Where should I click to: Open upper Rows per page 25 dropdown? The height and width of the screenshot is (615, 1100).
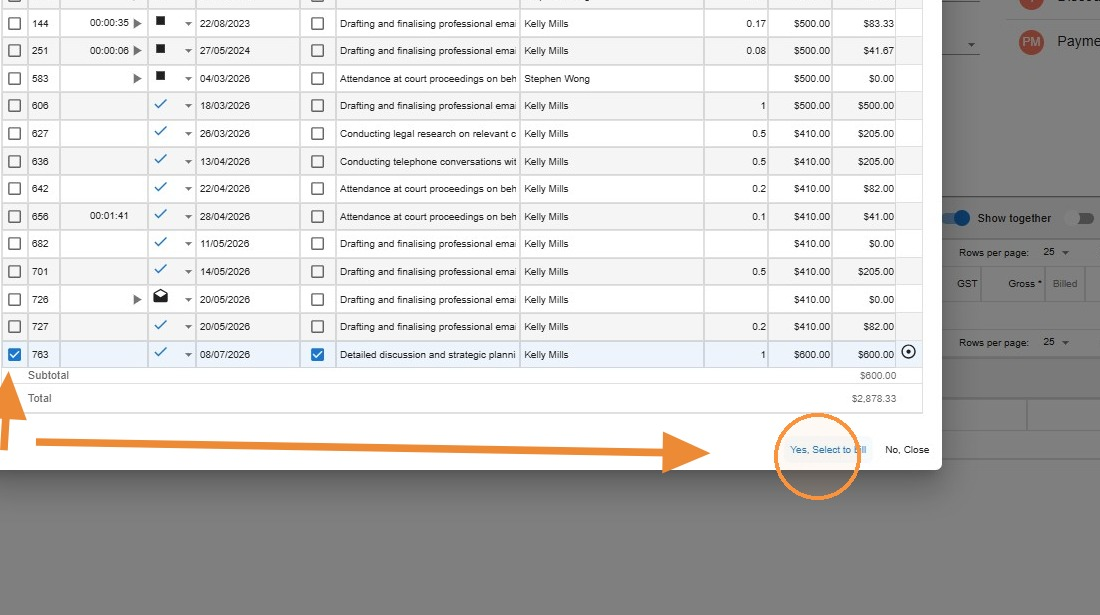pyautogui.click(x=1056, y=252)
